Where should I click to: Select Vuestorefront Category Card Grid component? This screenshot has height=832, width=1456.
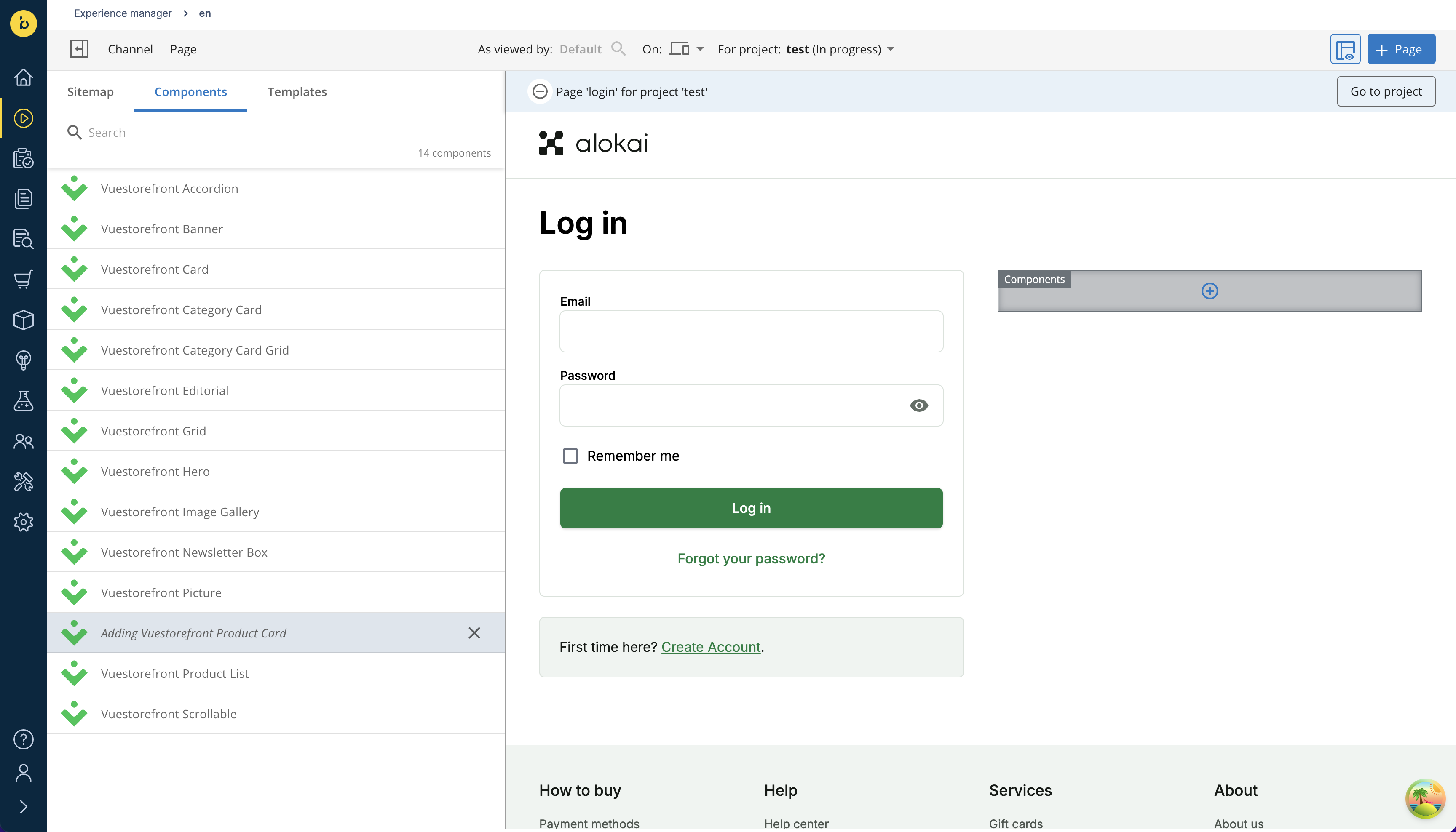(x=276, y=350)
